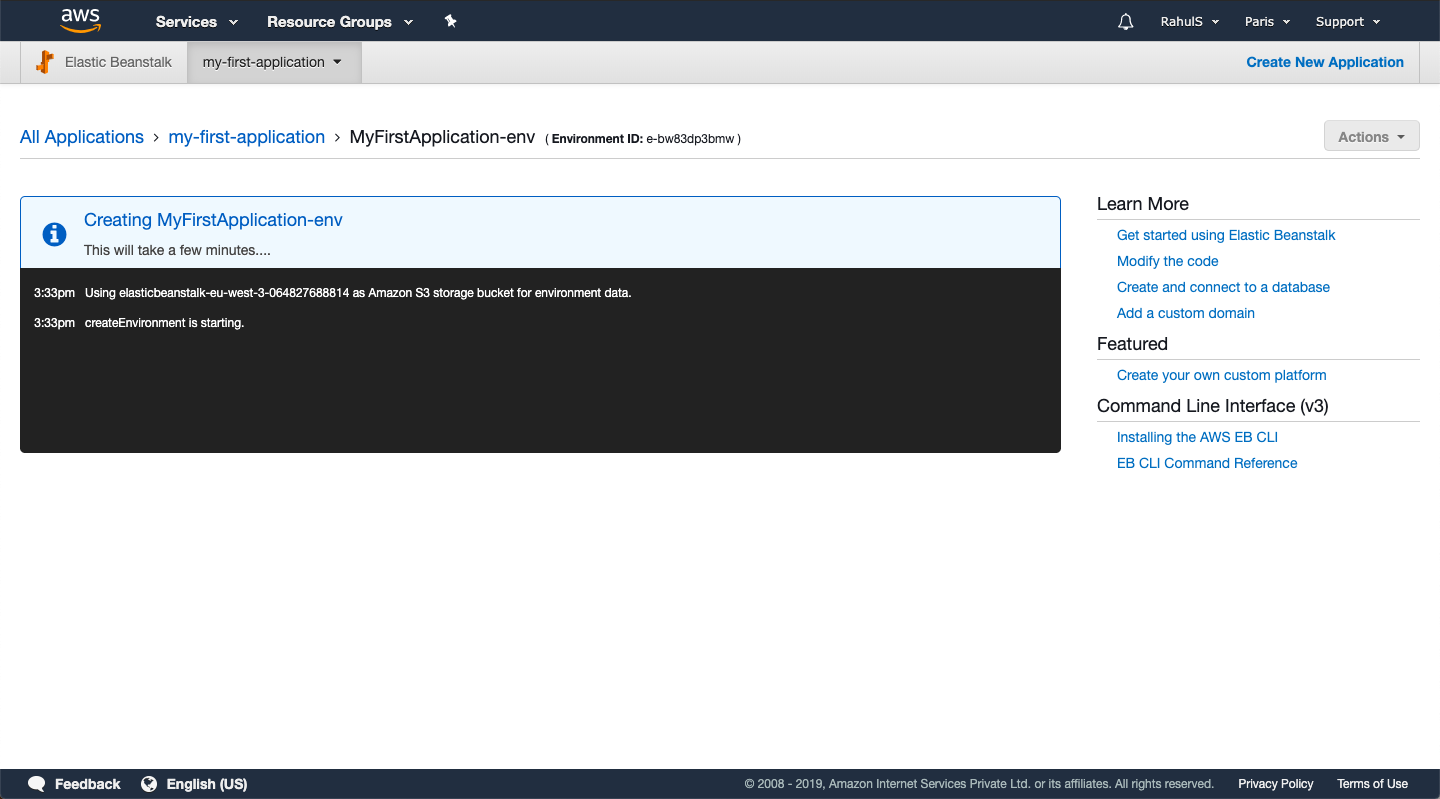Open the Actions dropdown

click(1371, 136)
